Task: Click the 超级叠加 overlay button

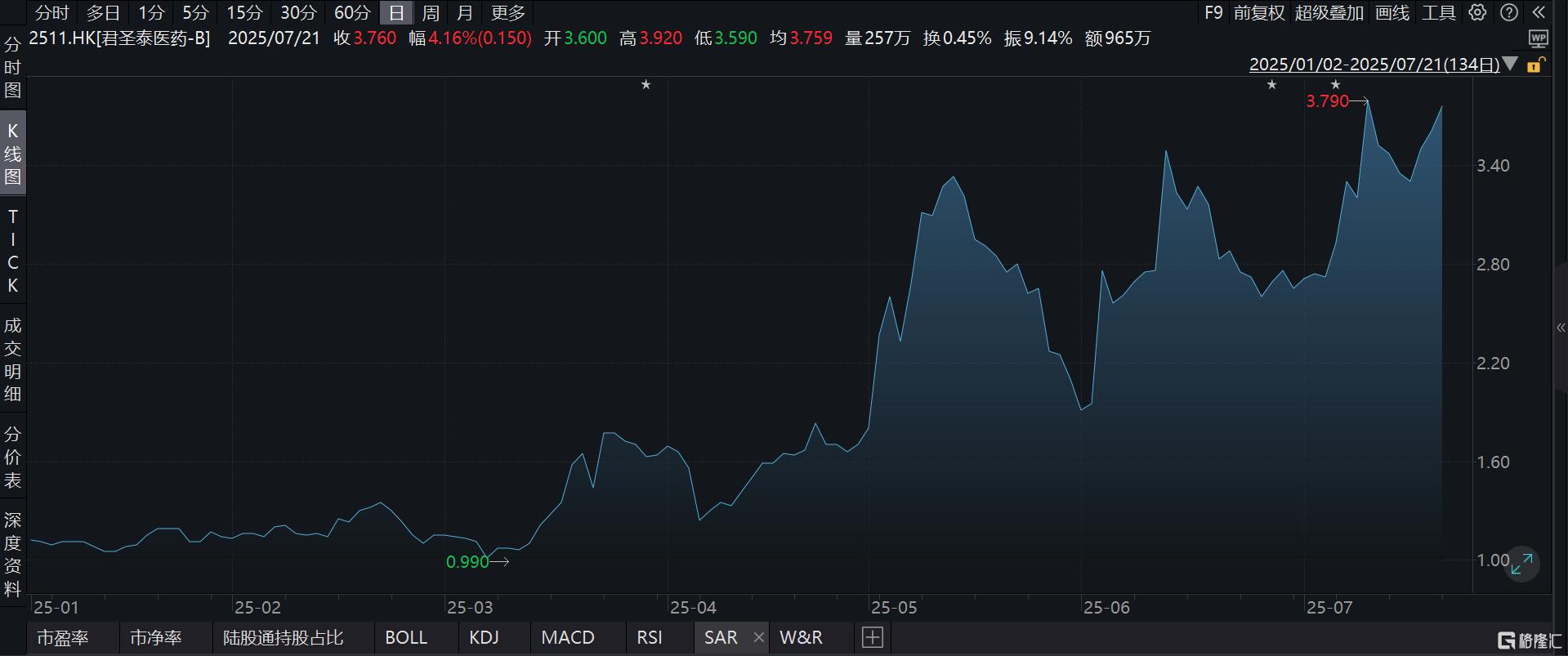Action: click(x=1329, y=13)
